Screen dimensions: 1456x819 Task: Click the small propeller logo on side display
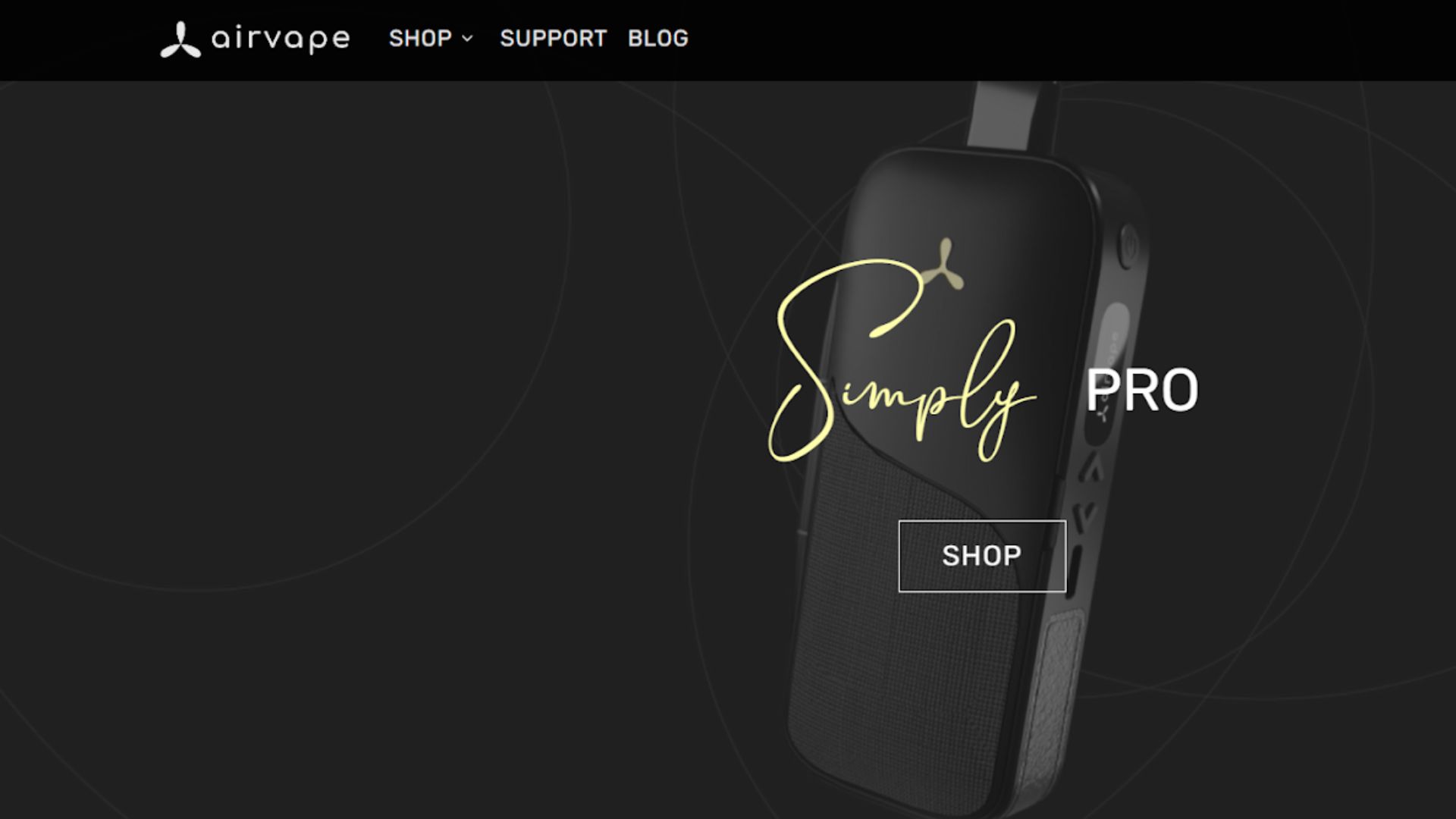pyautogui.click(x=1103, y=413)
